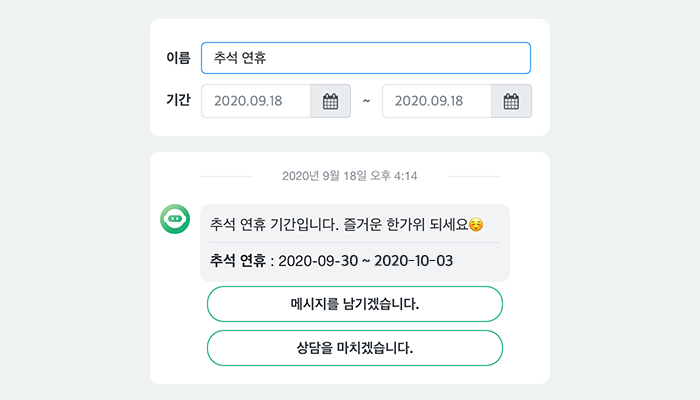The width and height of the screenshot is (700, 400).
Task: Click the 이름 field label
Action: [178, 58]
